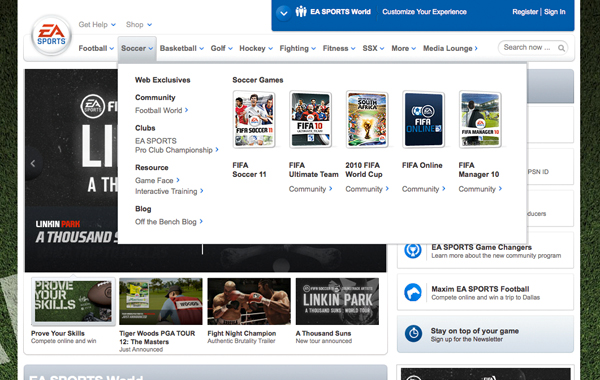Open Maxim EA SPORTS Football title
The image size is (600, 380).
pos(480,289)
